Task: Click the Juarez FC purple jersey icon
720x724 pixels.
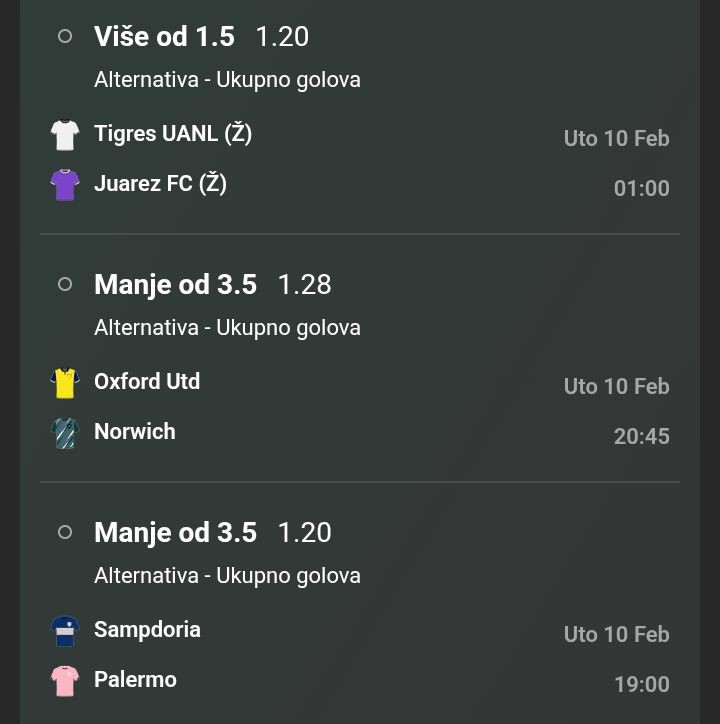Action: coord(65,185)
